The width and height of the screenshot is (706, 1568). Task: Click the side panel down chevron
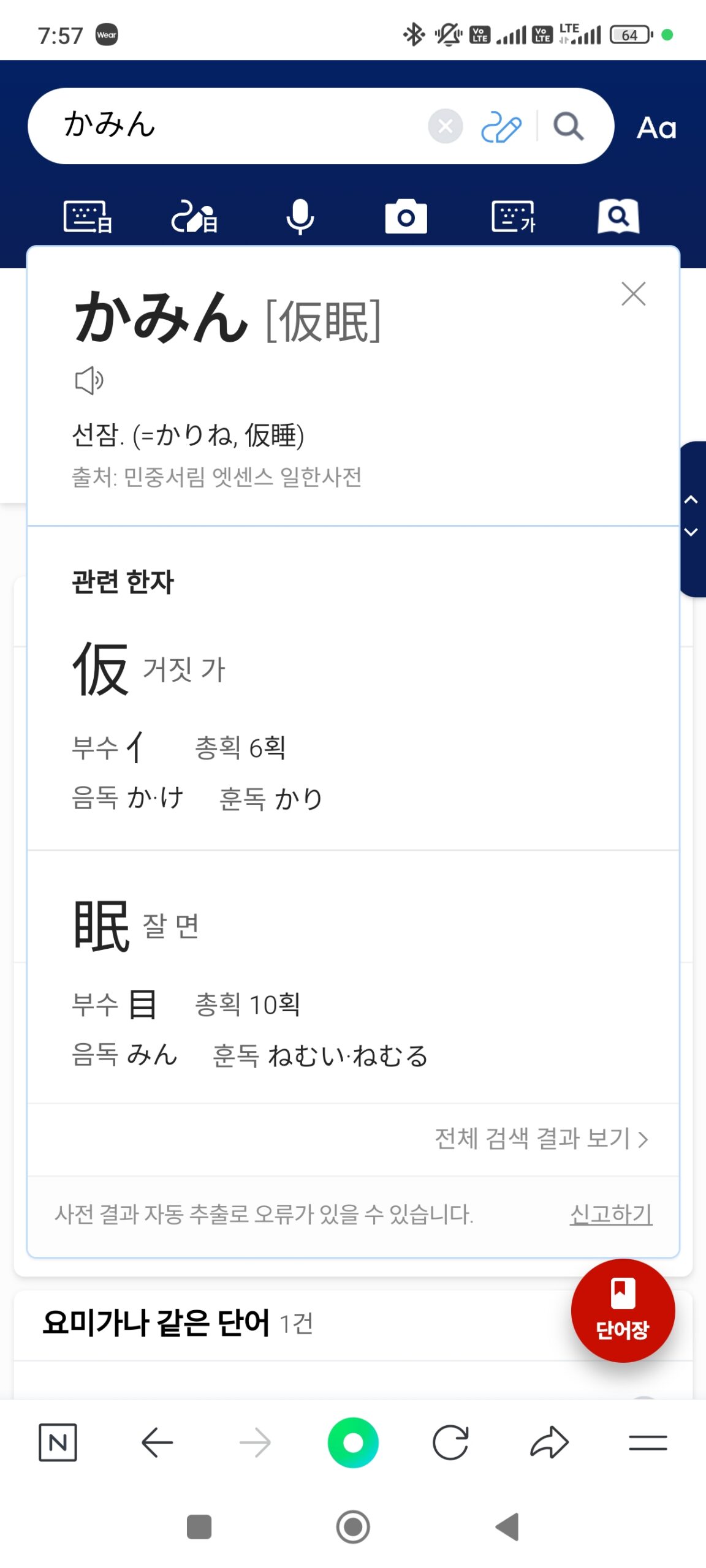[x=691, y=532]
